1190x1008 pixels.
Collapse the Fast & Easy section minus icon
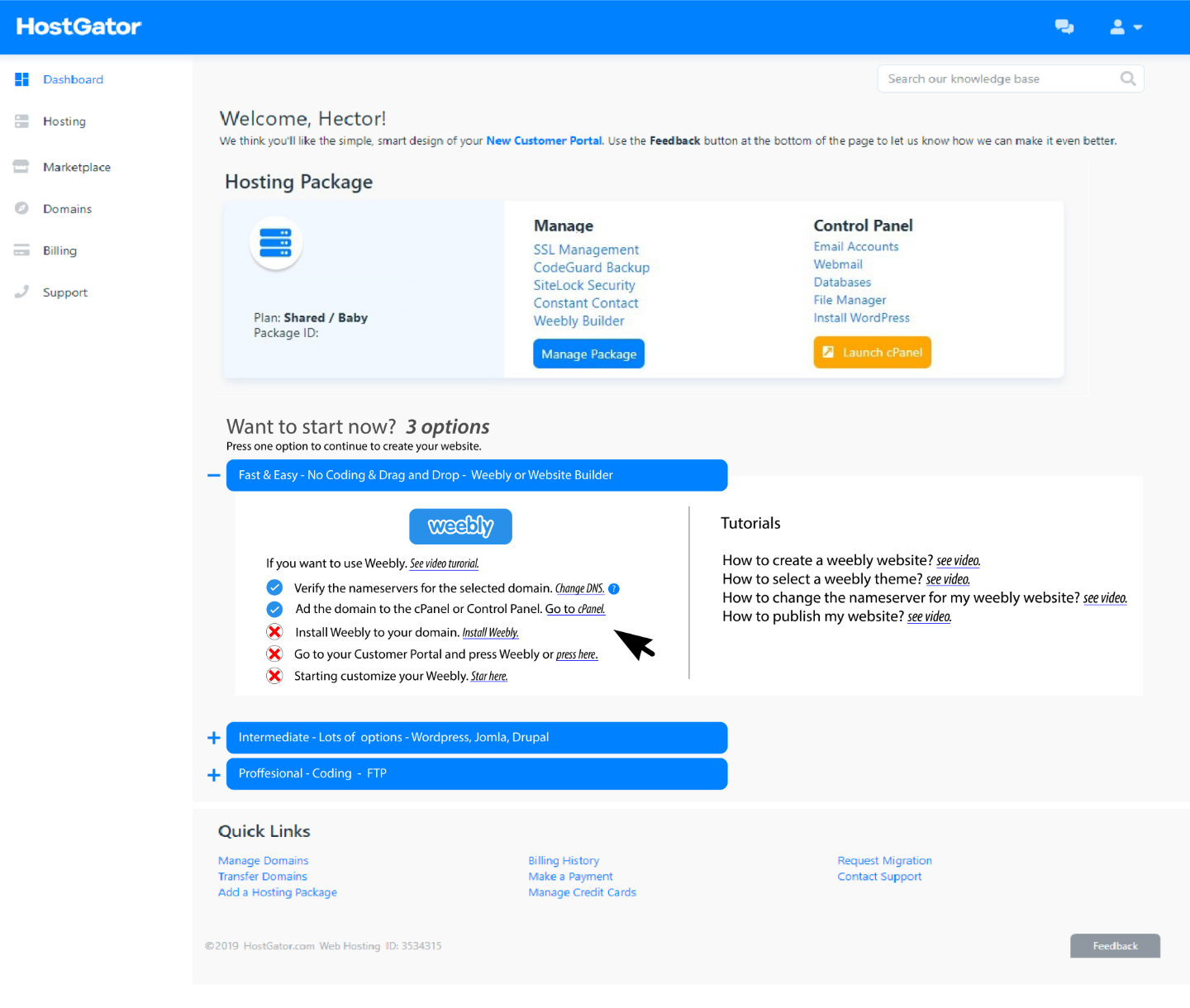coord(213,475)
